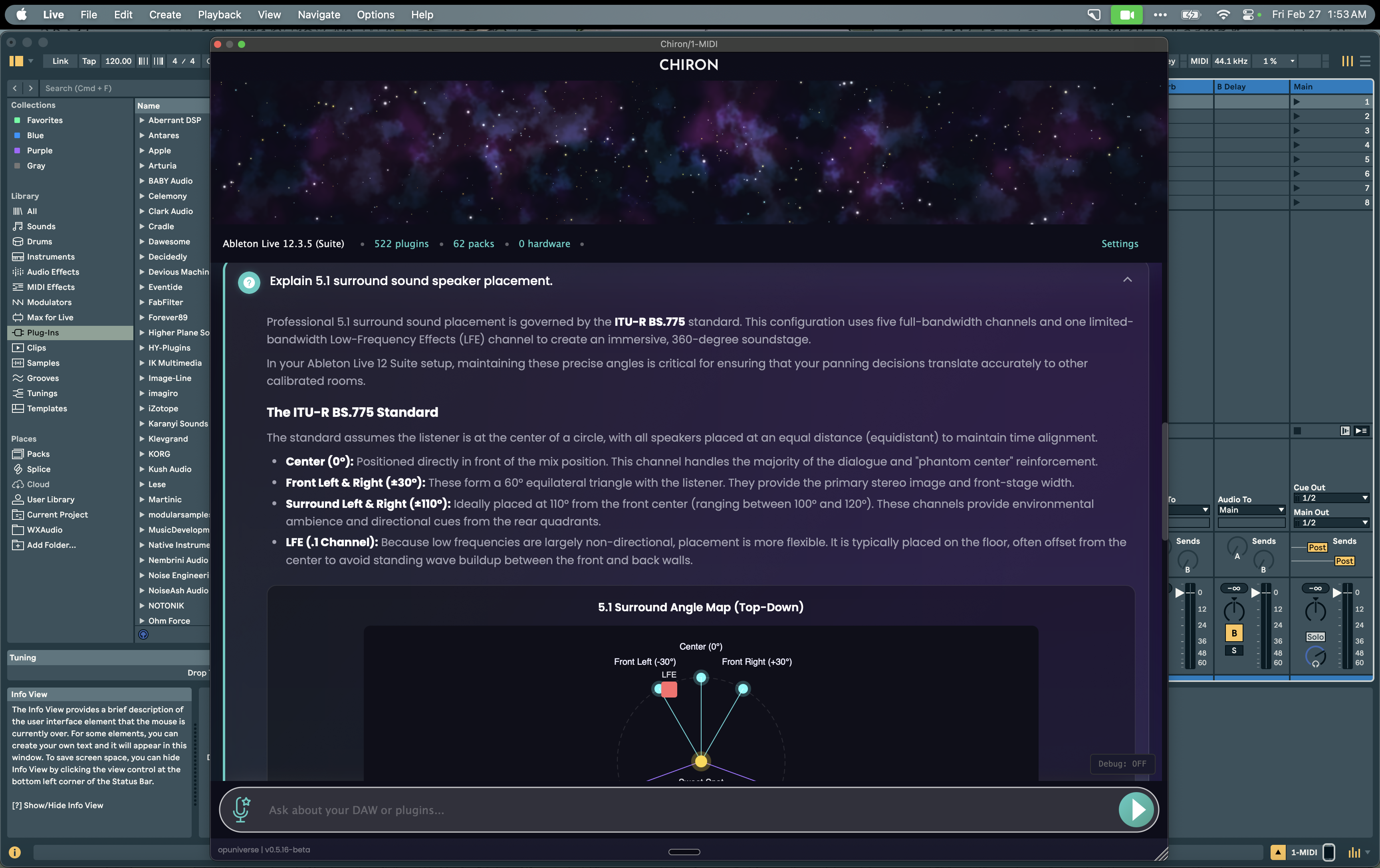Open the Cloud place

click(38, 485)
